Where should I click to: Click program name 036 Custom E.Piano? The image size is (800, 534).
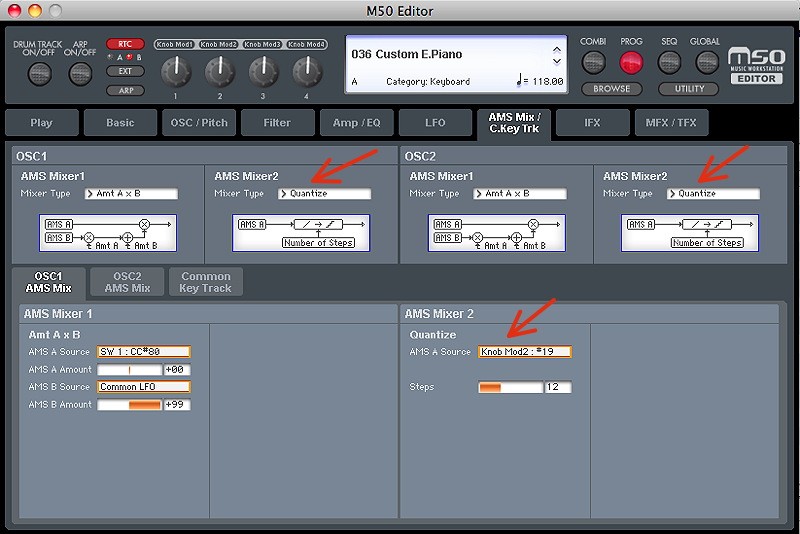(407, 54)
